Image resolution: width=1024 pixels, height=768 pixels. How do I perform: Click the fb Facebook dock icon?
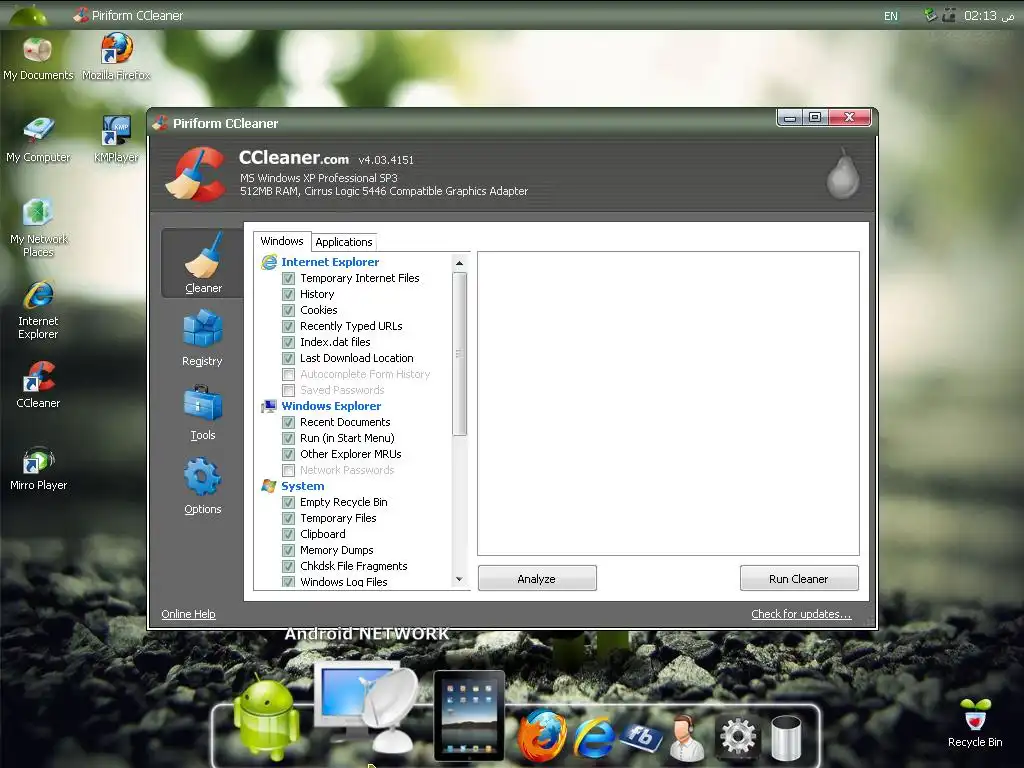[641, 737]
